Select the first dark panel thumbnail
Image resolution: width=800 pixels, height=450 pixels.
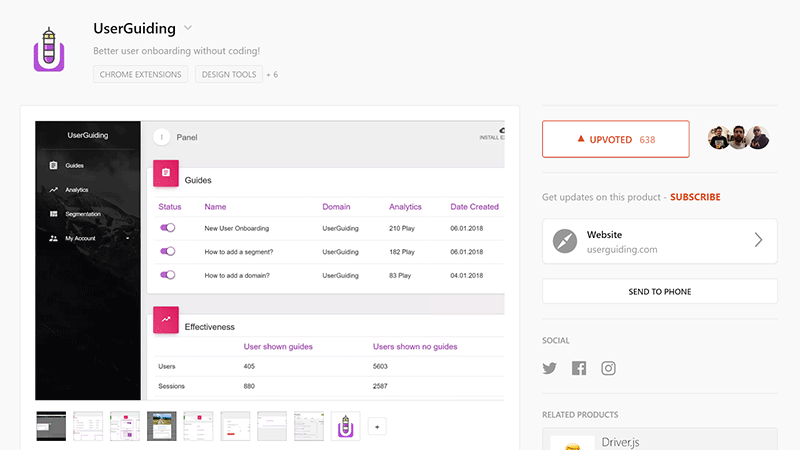pos(51,426)
